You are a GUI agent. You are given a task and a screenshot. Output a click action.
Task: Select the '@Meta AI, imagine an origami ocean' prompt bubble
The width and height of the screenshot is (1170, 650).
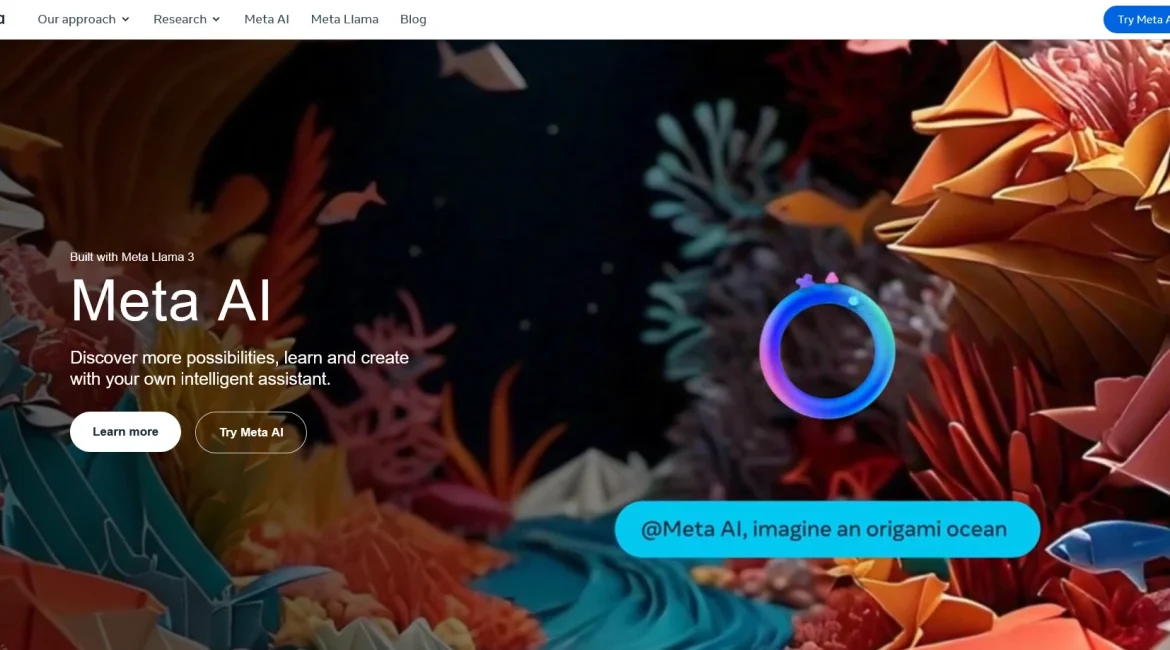pos(827,529)
